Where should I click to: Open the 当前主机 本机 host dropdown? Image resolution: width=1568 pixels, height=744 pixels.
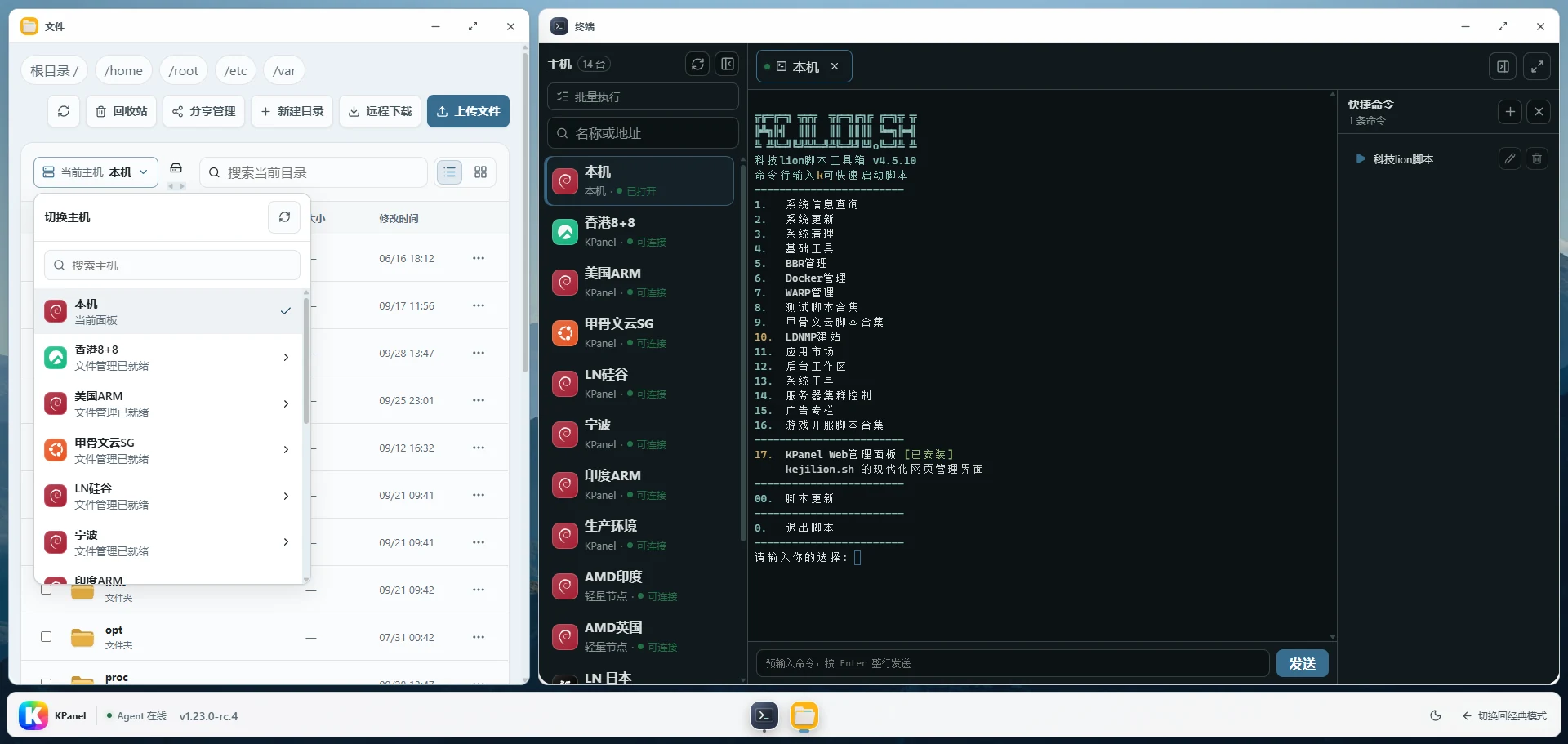coord(96,172)
